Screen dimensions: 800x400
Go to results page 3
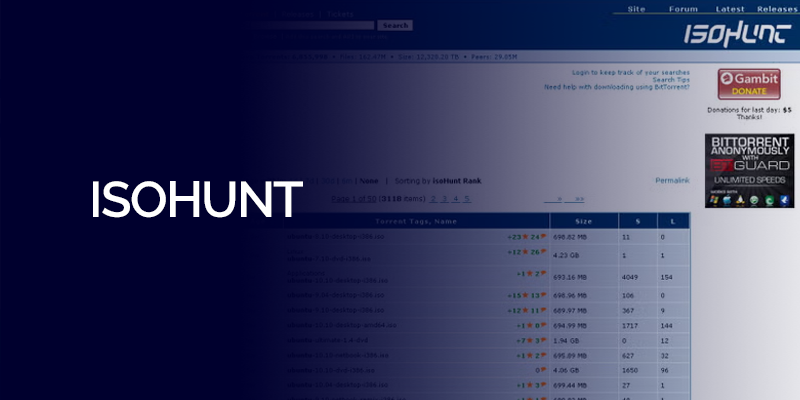[444, 199]
